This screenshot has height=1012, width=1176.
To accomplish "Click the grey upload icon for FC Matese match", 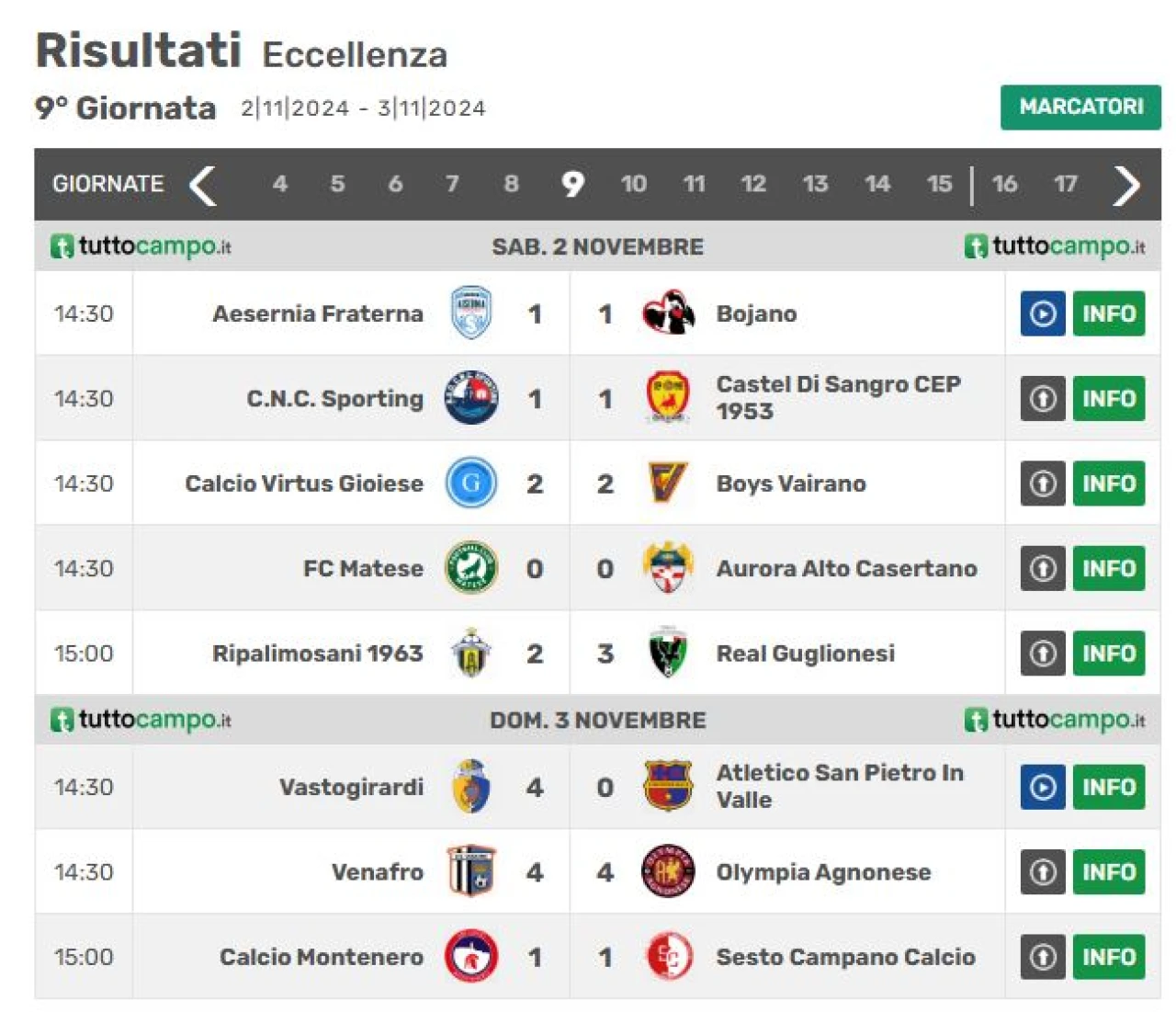I will pos(1043,569).
